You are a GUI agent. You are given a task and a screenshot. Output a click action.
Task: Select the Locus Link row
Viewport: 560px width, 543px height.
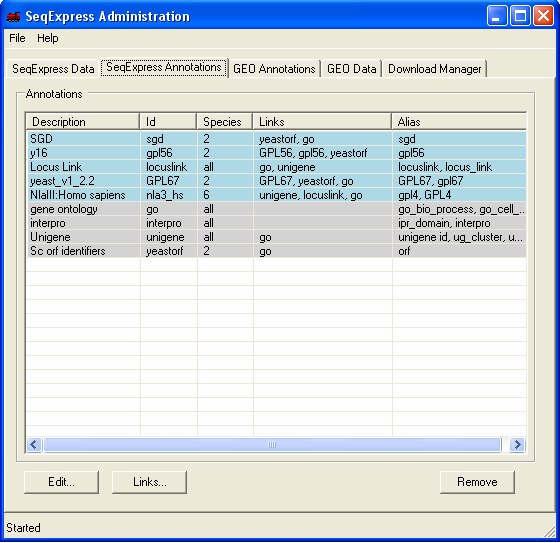click(x=276, y=167)
